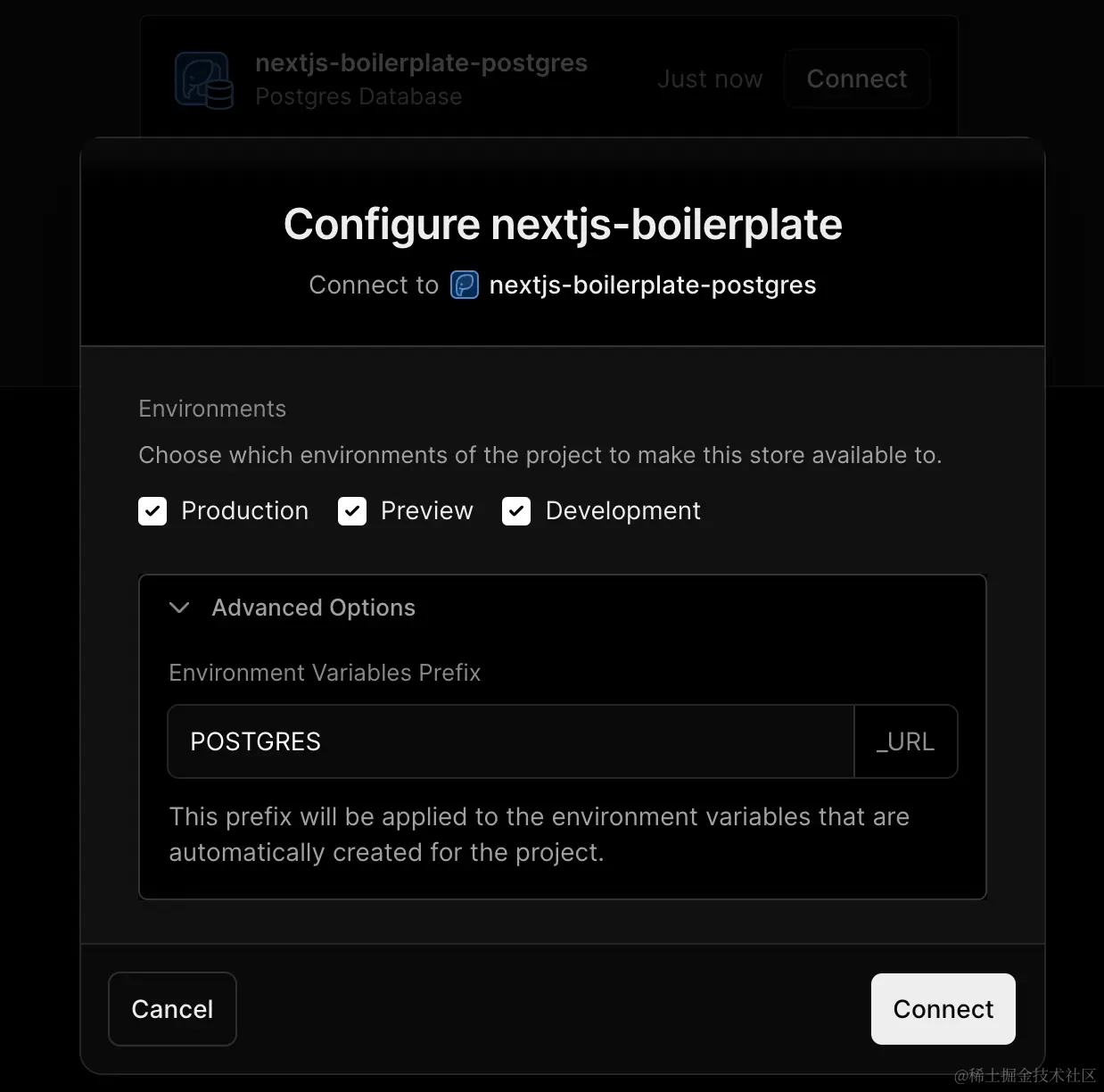Image resolution: width=1104 pixels, height=1092 pixels.
Task: Click the Environment Variables Prefix label
Action: click(x=325, y=673)
